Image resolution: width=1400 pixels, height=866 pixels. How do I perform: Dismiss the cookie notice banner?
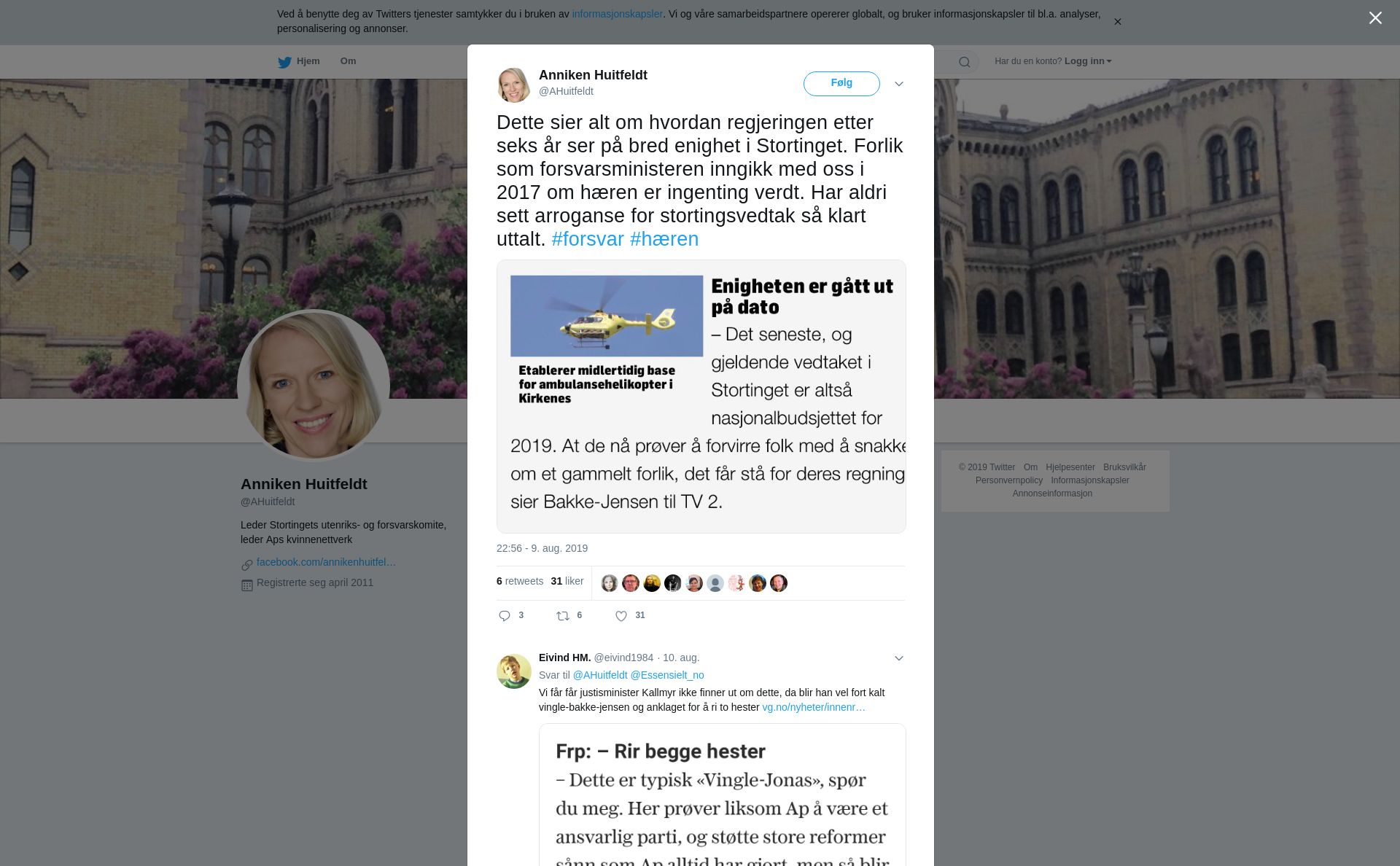1117,22
